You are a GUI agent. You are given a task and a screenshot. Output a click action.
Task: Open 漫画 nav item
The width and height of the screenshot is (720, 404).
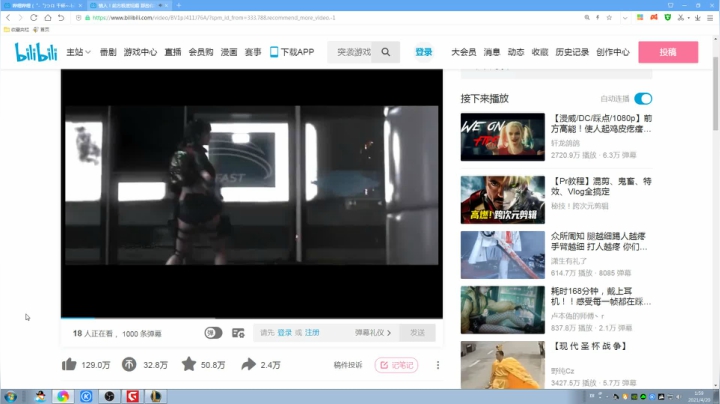[x=229, y=52]
